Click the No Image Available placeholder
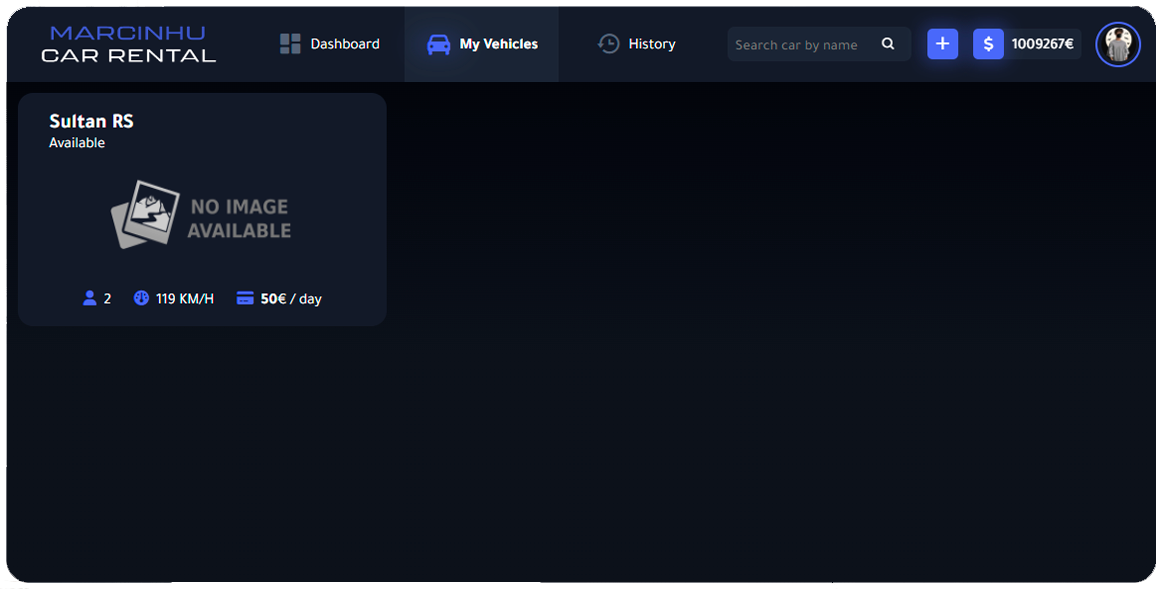Image resolution: width=1162 pixels, height=589 pixels. (201, 215)
